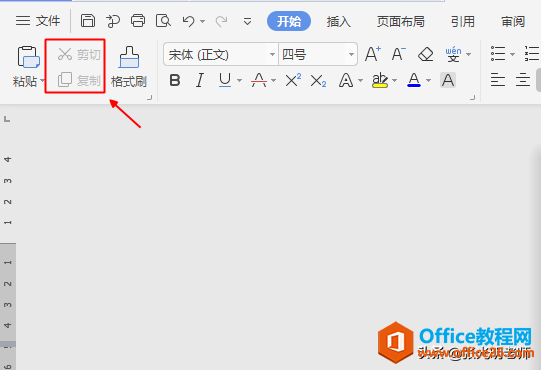Click the Undo arrow icon
The width and height of the screenshot is (541, 370).
tap(188, 21)
